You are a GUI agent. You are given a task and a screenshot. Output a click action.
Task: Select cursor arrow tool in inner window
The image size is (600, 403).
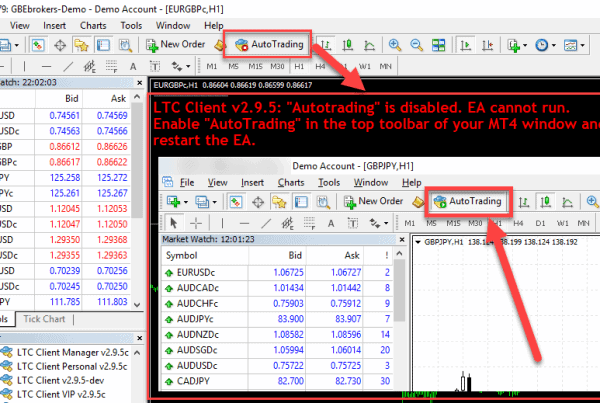173,223
